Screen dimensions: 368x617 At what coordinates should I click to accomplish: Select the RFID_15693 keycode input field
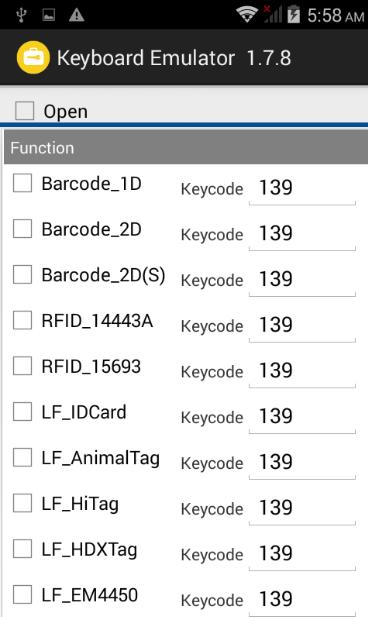click(x=302, y=371)
